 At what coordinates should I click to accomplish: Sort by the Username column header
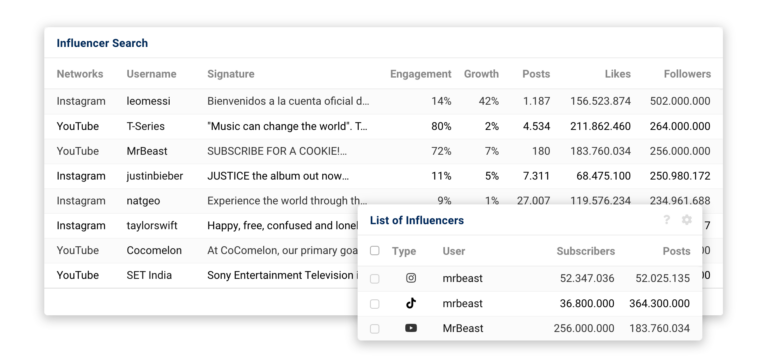(x=151, y=74)
